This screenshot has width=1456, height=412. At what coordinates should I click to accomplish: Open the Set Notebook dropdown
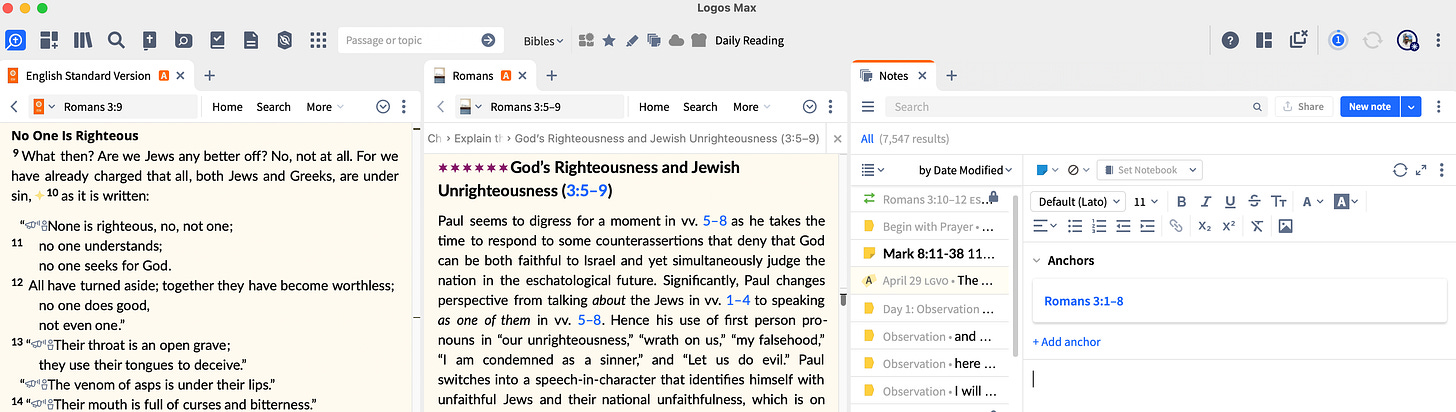coord(1149,170)
